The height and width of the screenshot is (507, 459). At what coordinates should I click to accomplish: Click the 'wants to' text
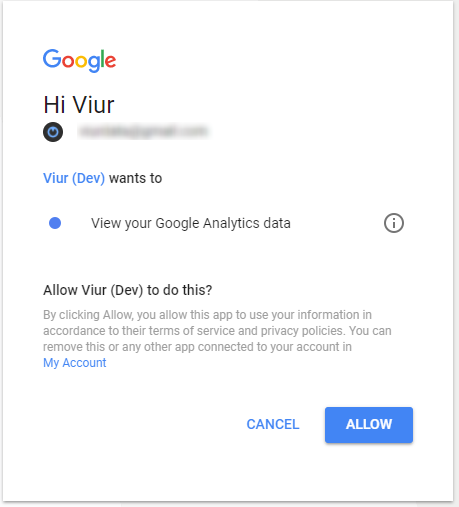click(135, 178)
